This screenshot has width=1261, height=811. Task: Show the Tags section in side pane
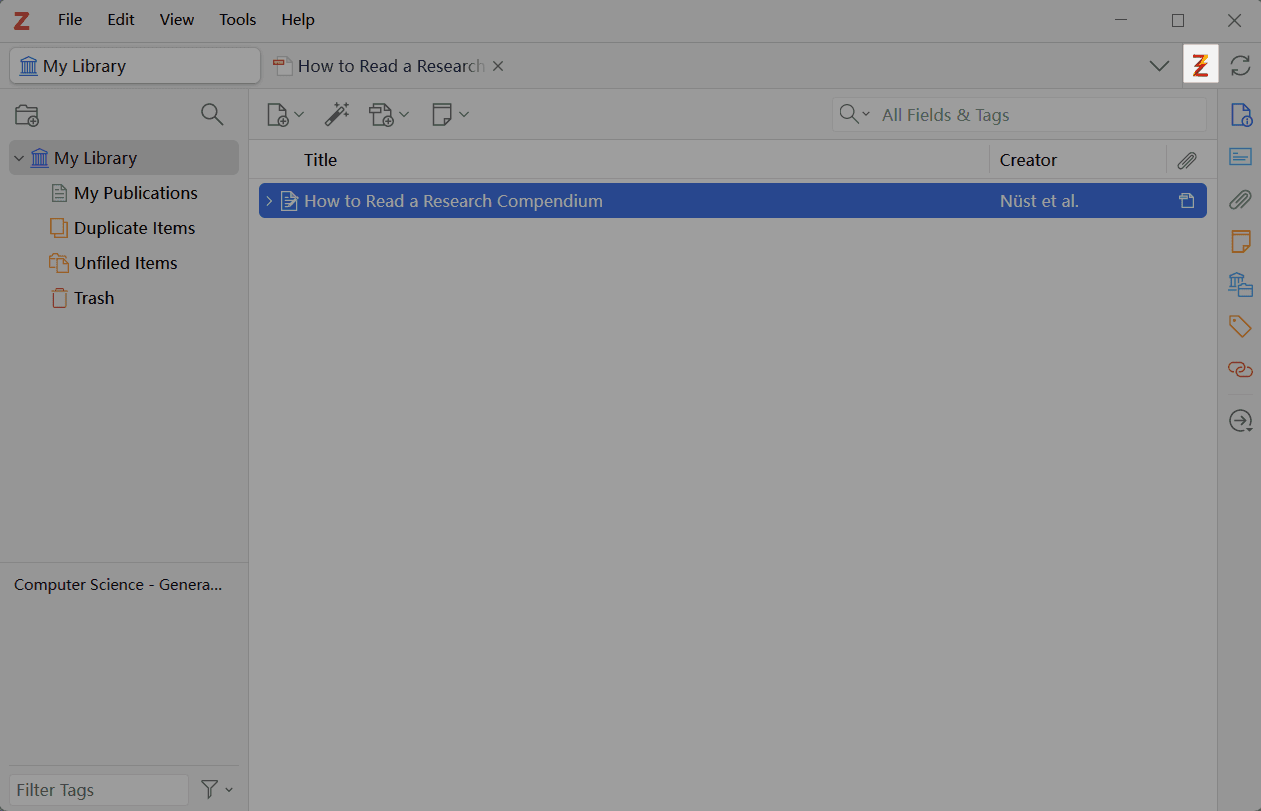[x=1240, y=326]
